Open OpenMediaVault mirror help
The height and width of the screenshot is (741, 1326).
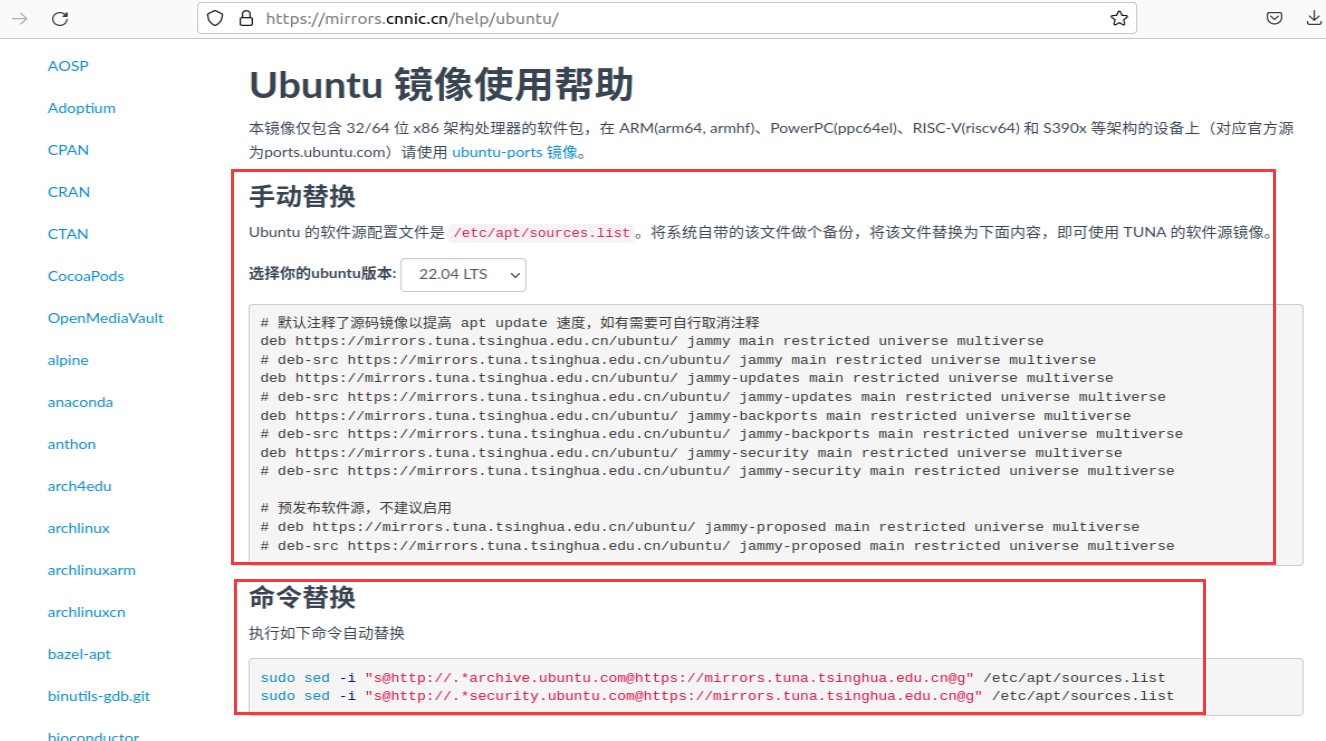click(x=106, y=318)
